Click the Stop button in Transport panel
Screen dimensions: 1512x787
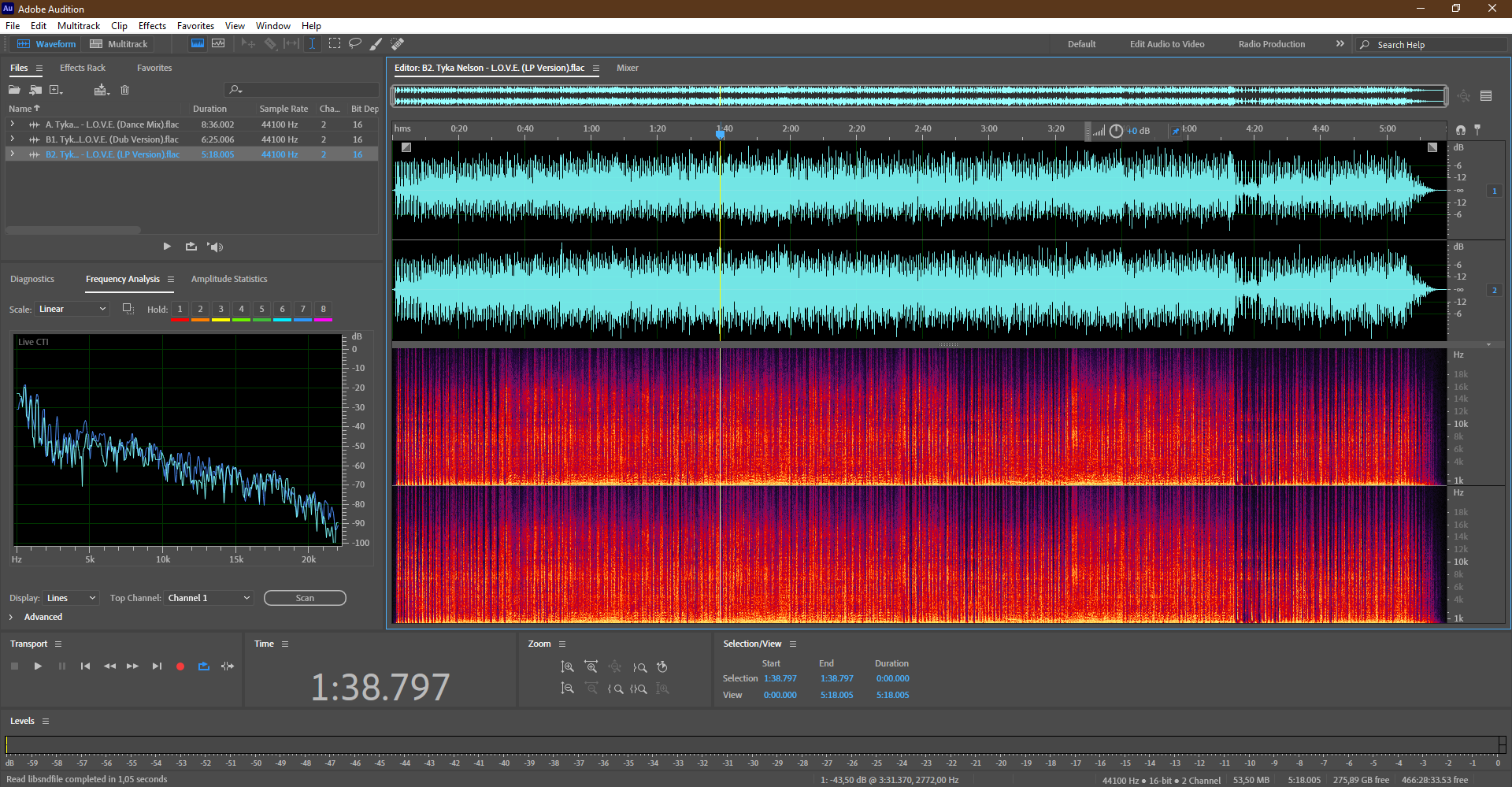click(x=14, y=666)
